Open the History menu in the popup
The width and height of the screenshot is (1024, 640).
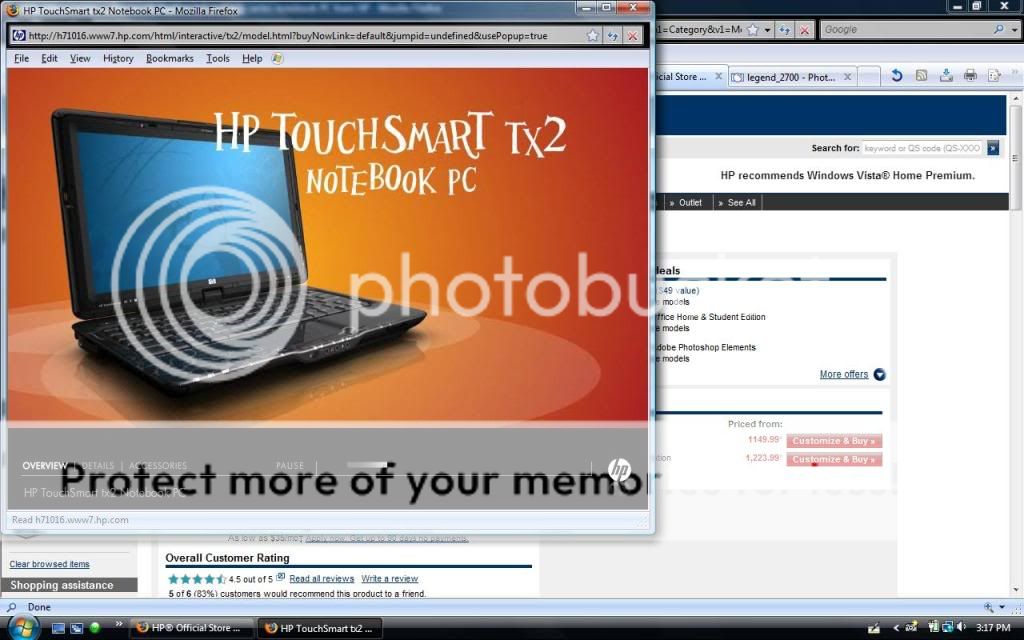[118, 58]
